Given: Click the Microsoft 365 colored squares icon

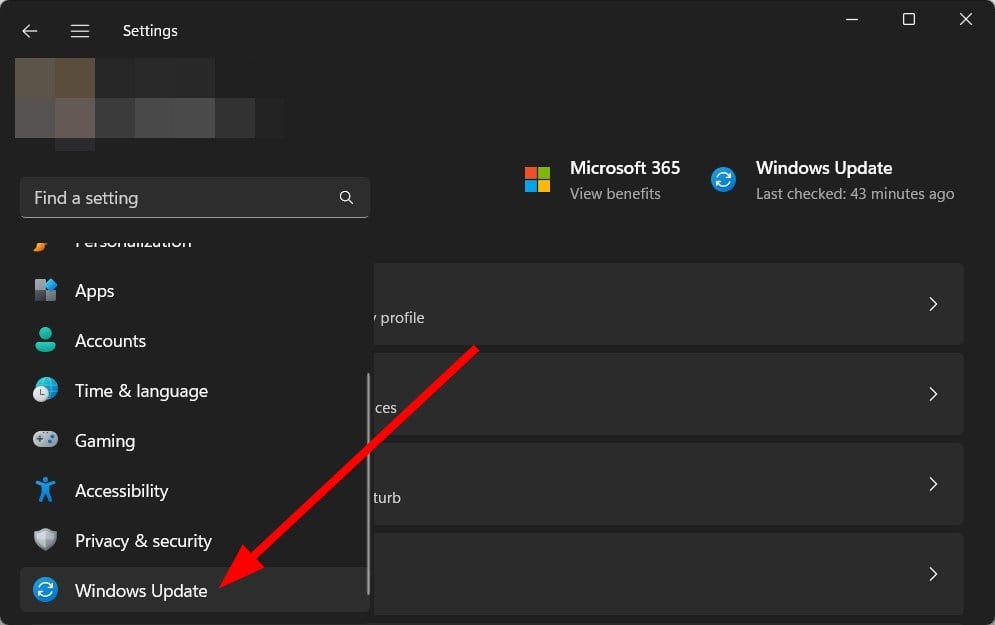Looking at the screenshot, I should (537, 179).
